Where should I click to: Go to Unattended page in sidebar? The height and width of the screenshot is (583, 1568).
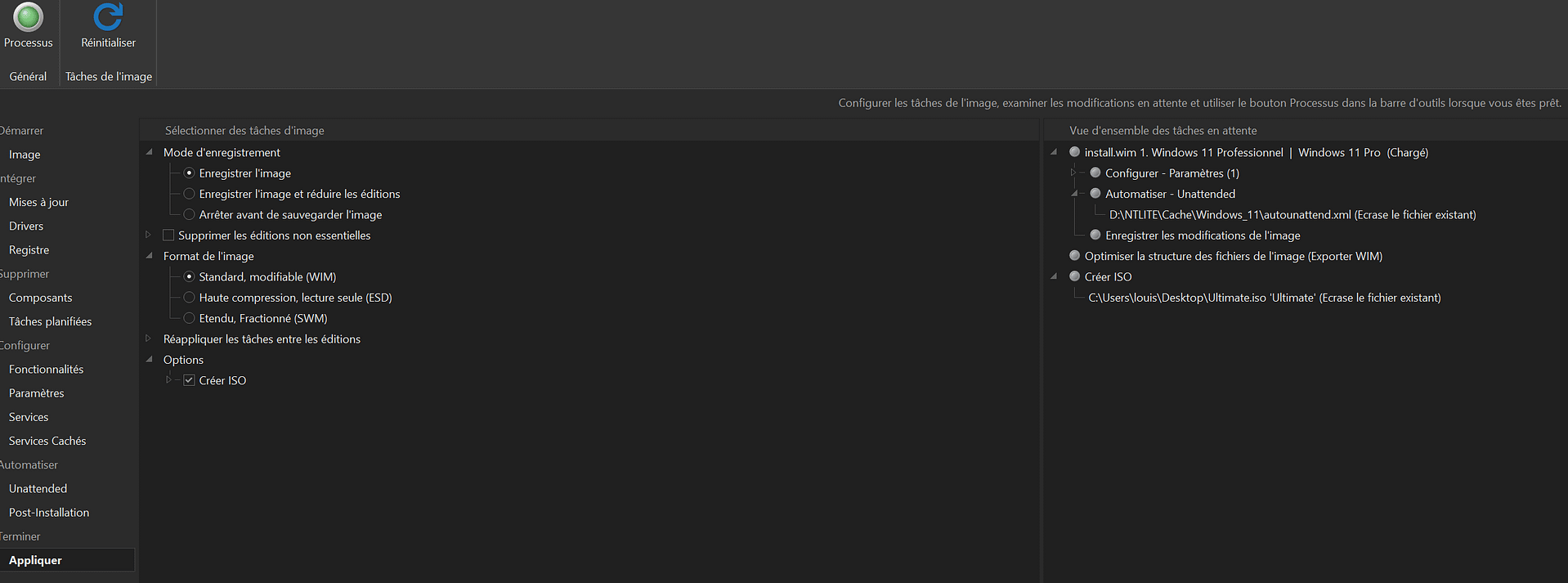click(38, 488)
